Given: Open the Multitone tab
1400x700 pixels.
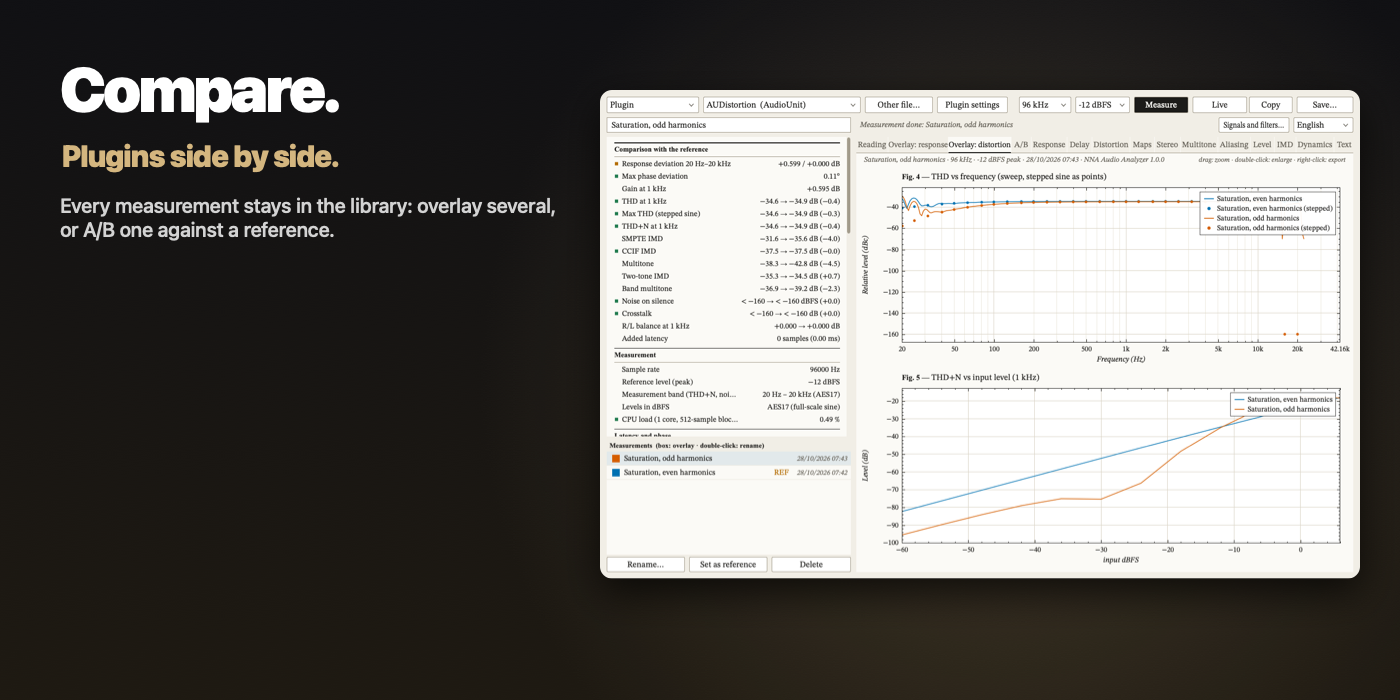Looking at the screenshot, I should [1199, 145].
